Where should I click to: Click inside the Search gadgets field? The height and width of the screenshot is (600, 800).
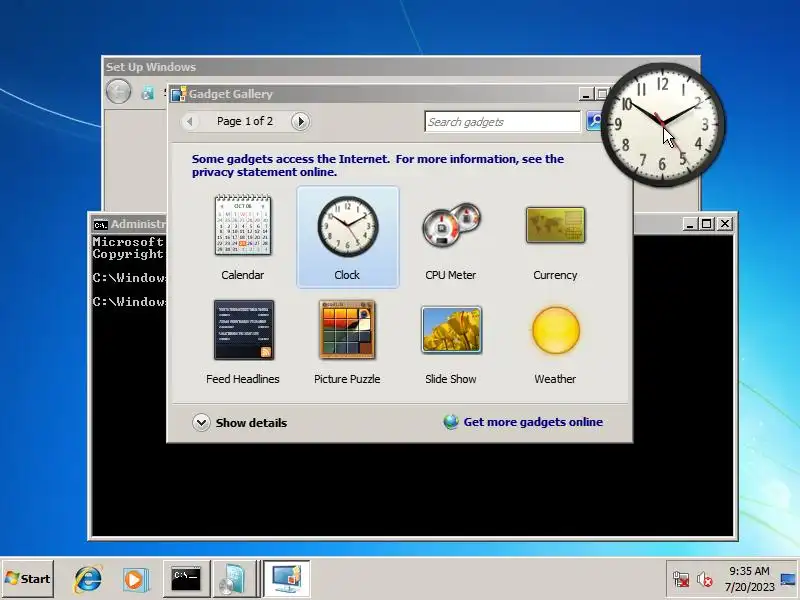503,121
